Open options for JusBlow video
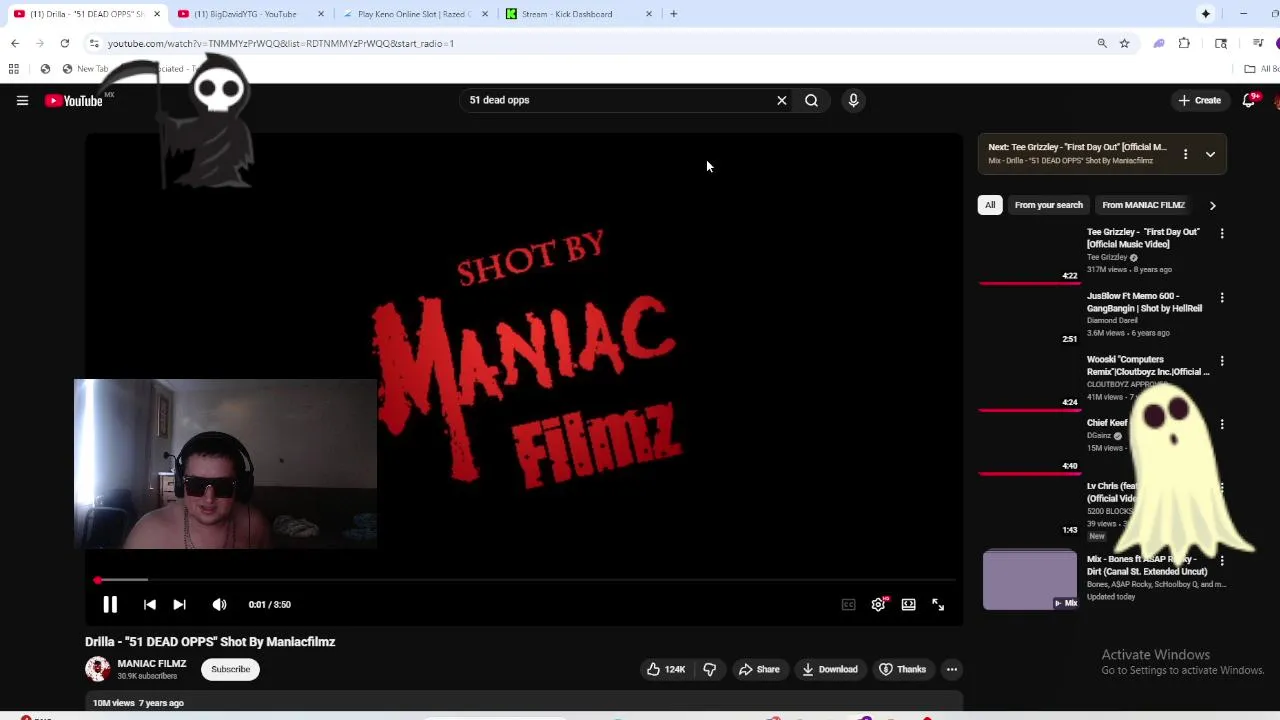 (x=1221, y=297)
